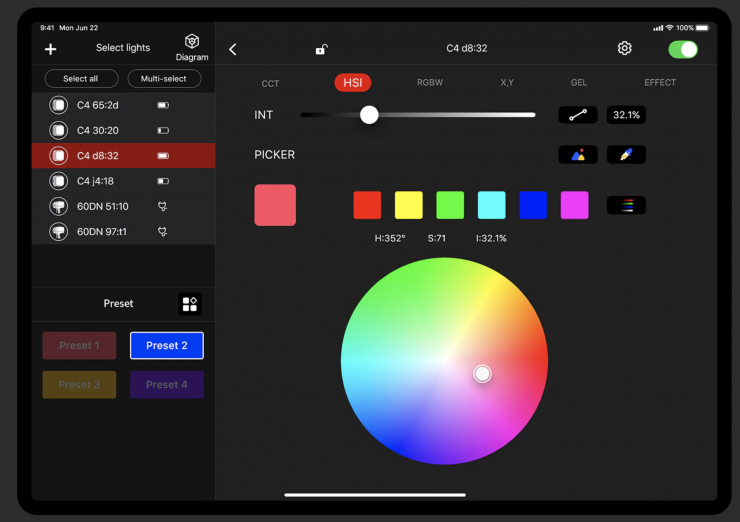Viewport: 740px width, 522px height.
Task: Click the 32.1% intensity value field
Action: [x=626, y=115]
